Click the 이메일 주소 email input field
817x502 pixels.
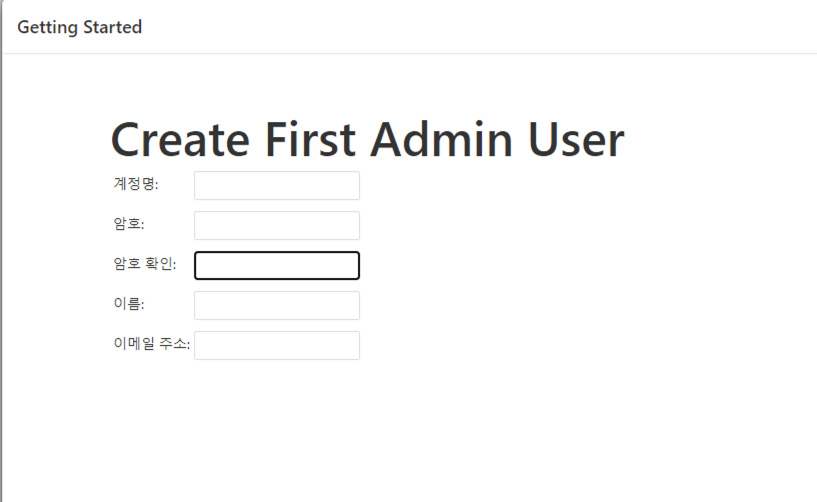[x=277, y=345]
